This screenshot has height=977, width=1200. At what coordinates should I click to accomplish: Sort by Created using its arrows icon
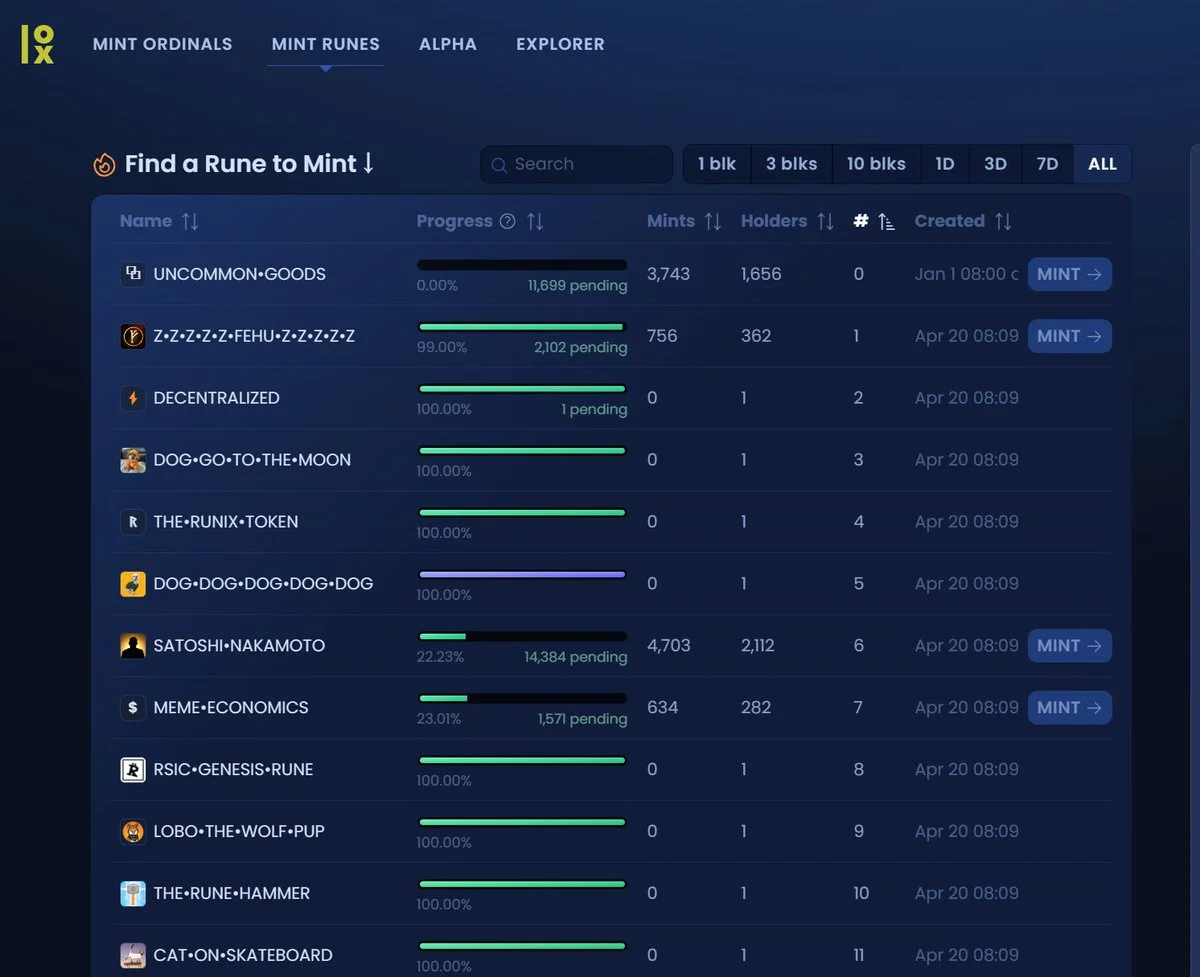(1003, 221)
